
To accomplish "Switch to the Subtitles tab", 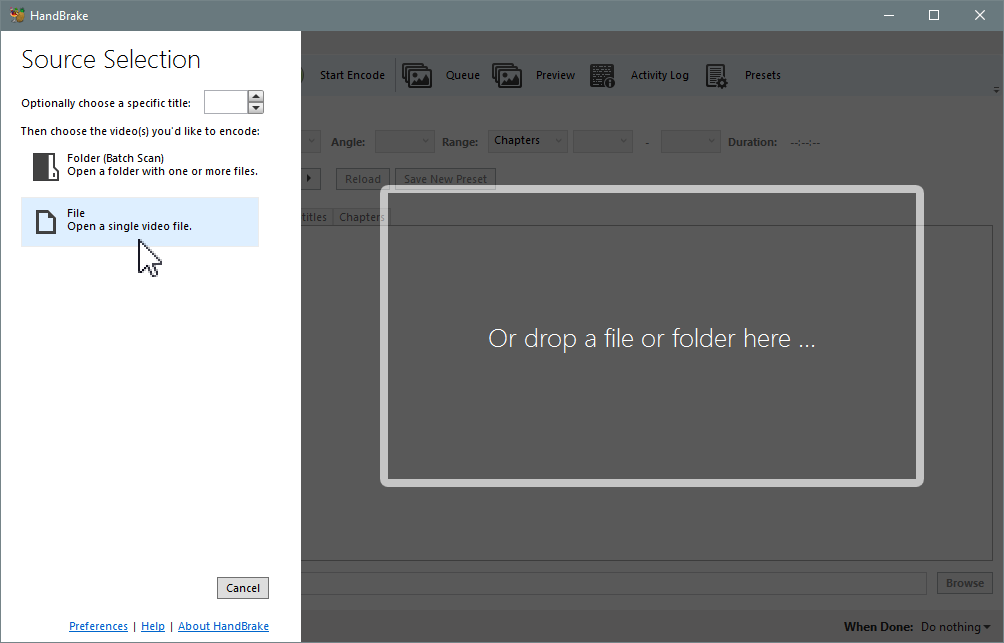I will click(314, 217).
